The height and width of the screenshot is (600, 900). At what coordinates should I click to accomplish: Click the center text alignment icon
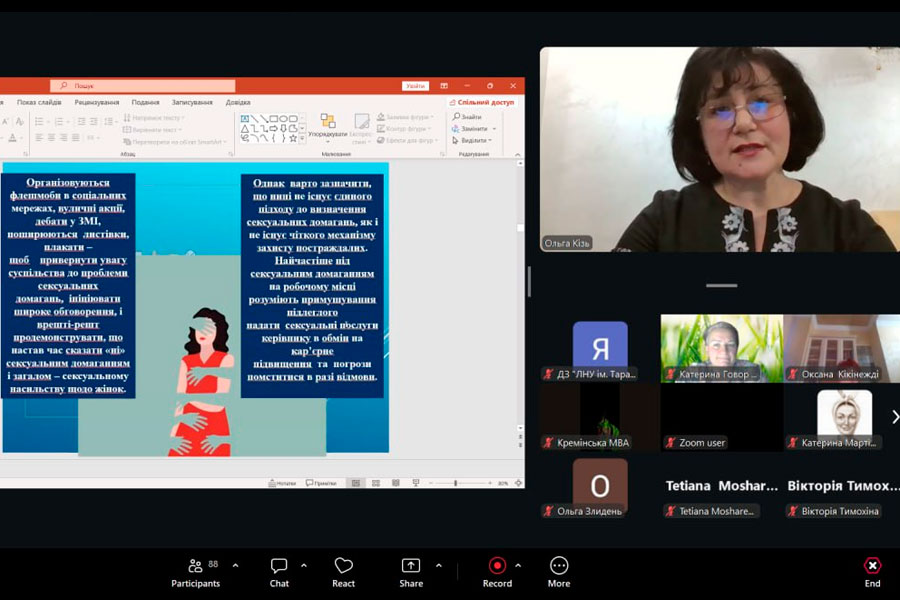(51, 137)
